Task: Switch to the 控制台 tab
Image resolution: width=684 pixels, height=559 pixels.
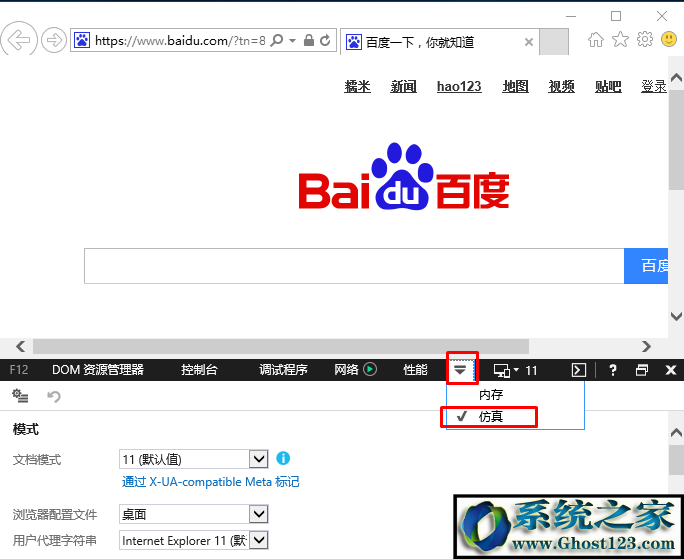Action: (199, 370)
